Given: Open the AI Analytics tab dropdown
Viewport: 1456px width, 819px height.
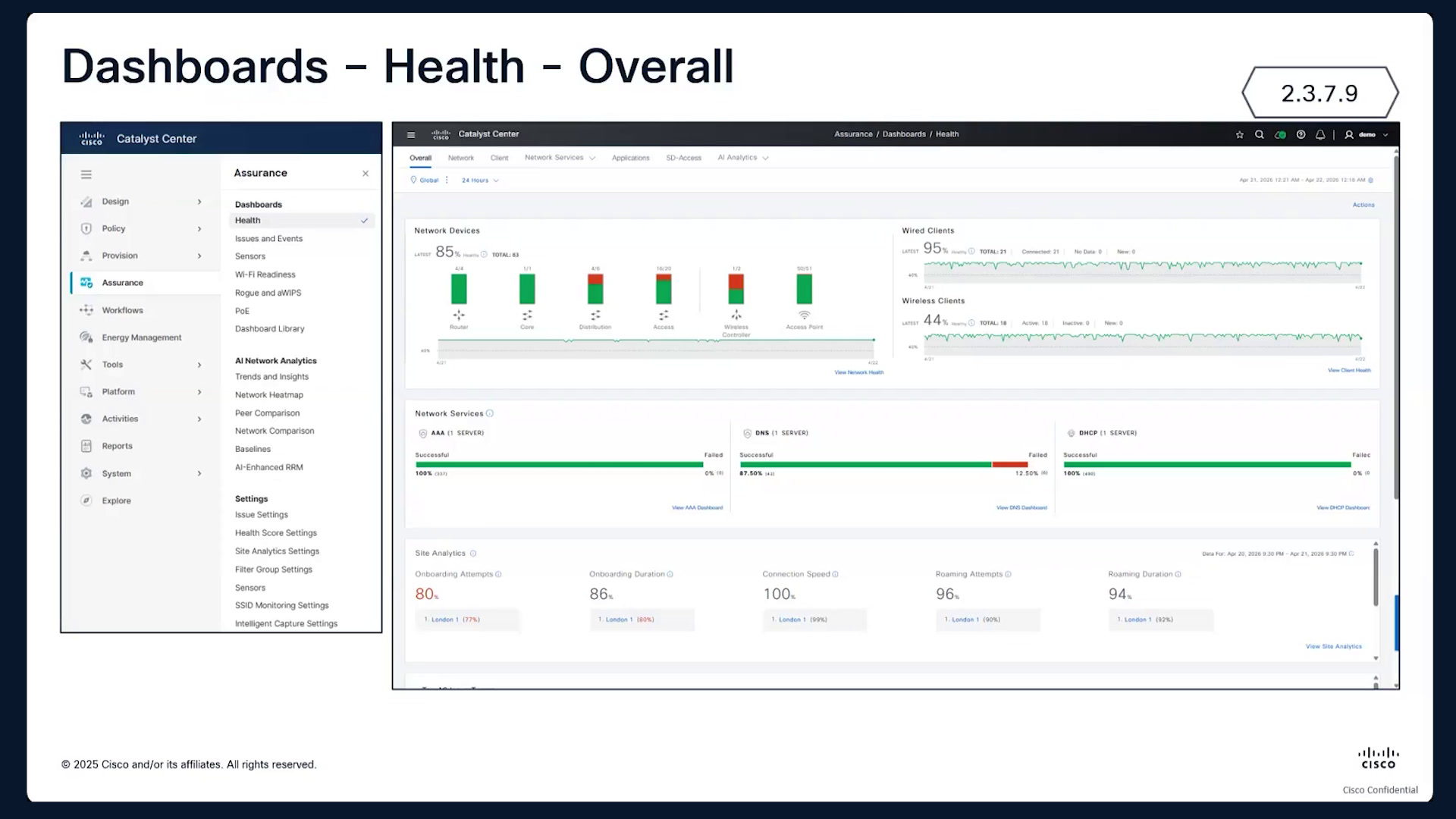Looking at the screenshot, I should pyautogui.click(x=743, y=158).
